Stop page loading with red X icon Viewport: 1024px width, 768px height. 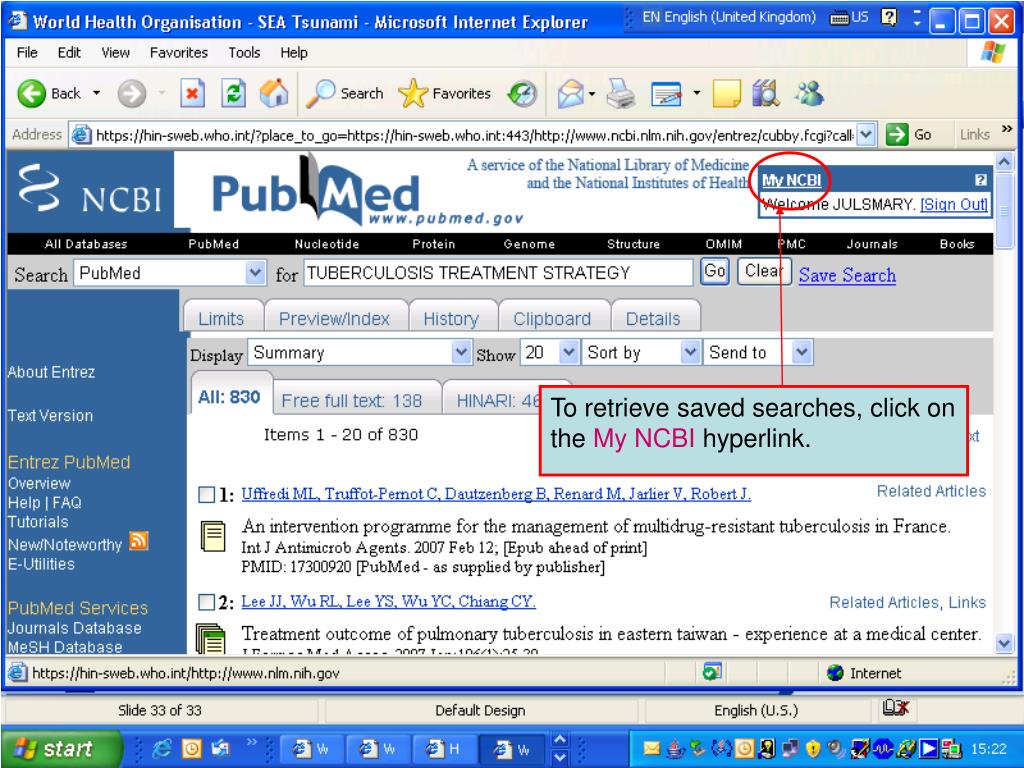point(192,93)
